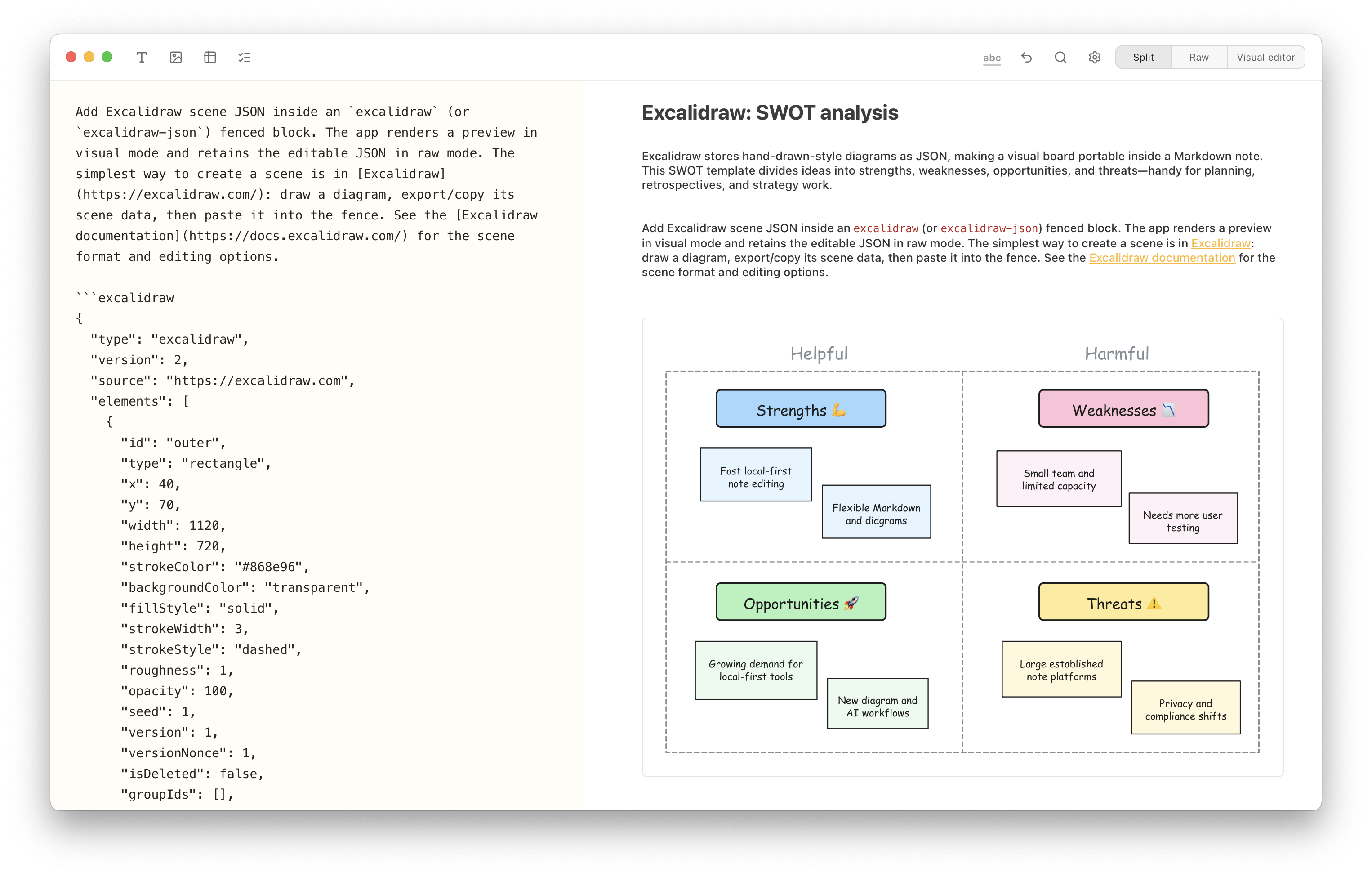The image size is (1372, 877).
Task: Click the Threats box in diagram
Action: point(1123,602)
